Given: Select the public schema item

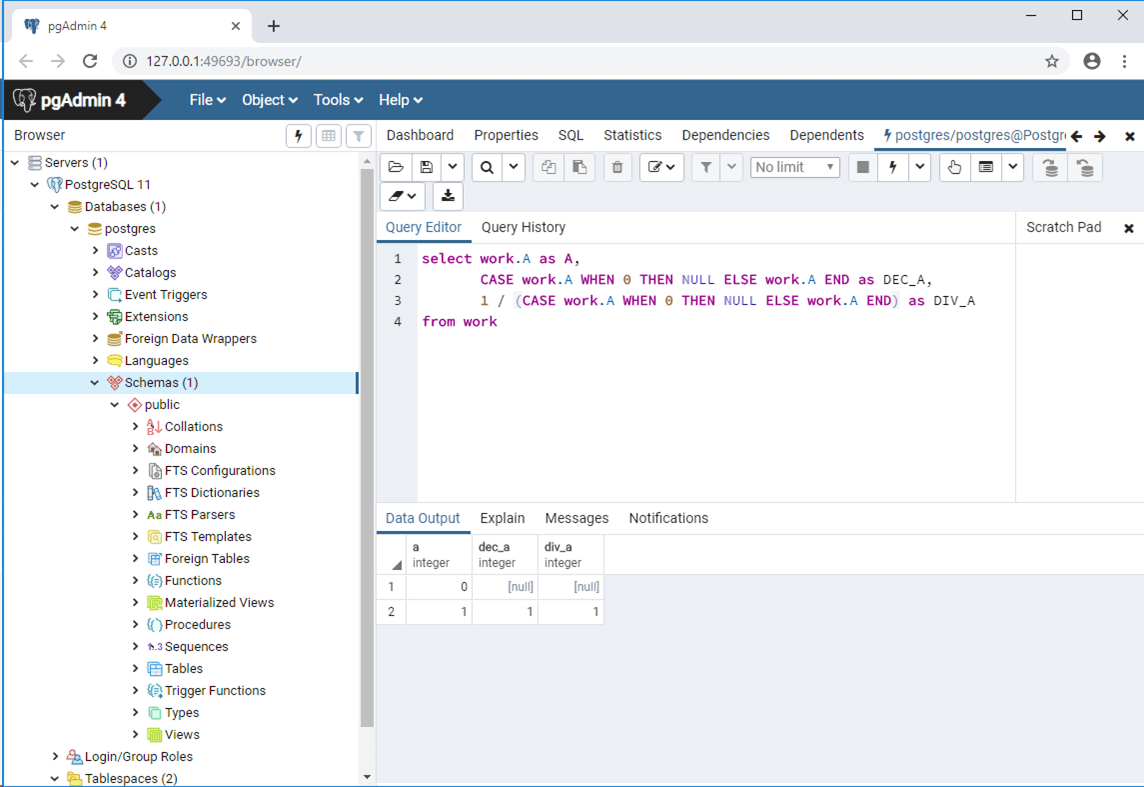Looking at the screenshot, I should [162, 404].
